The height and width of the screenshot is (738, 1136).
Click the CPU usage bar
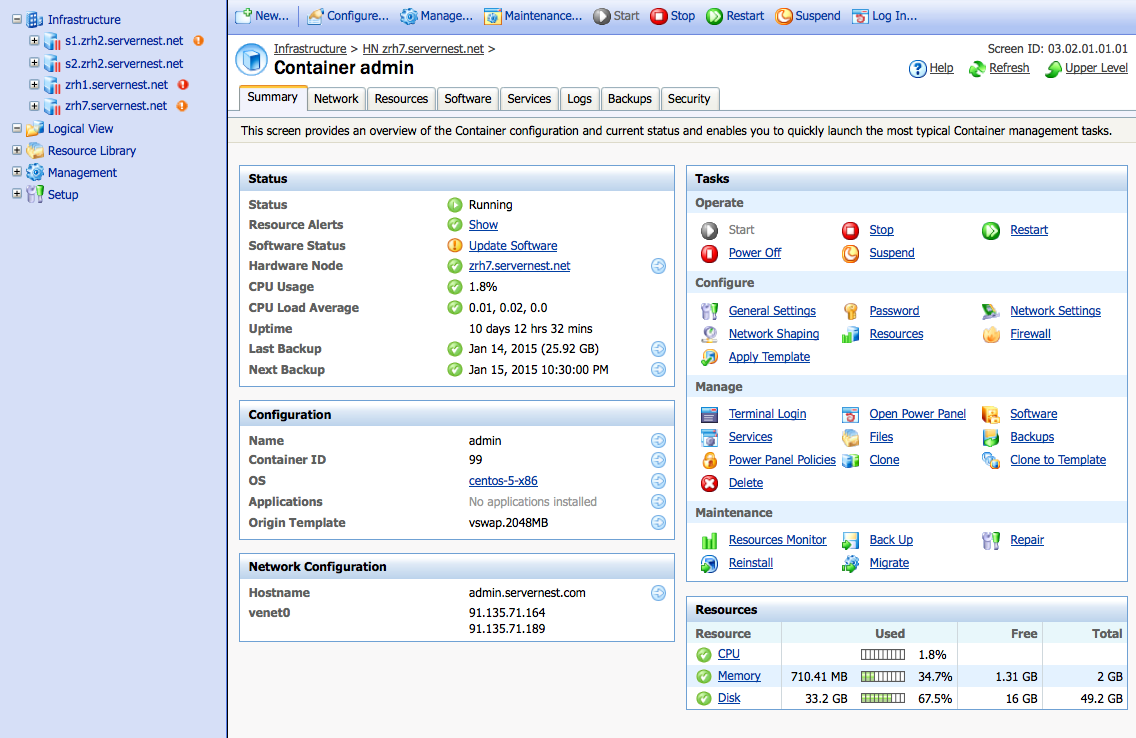[x=882, y=655]
